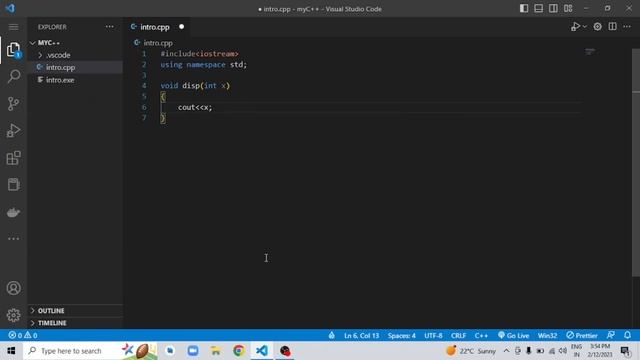
Task: Open the Search view icon
Action: pos(13,76)
